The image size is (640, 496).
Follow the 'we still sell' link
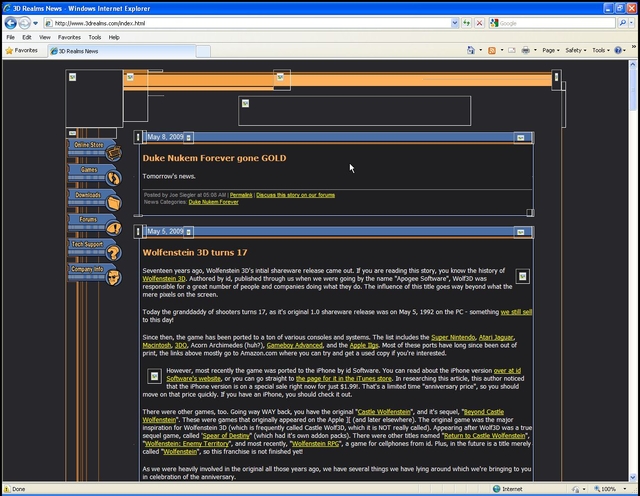[x=516, y=312]
